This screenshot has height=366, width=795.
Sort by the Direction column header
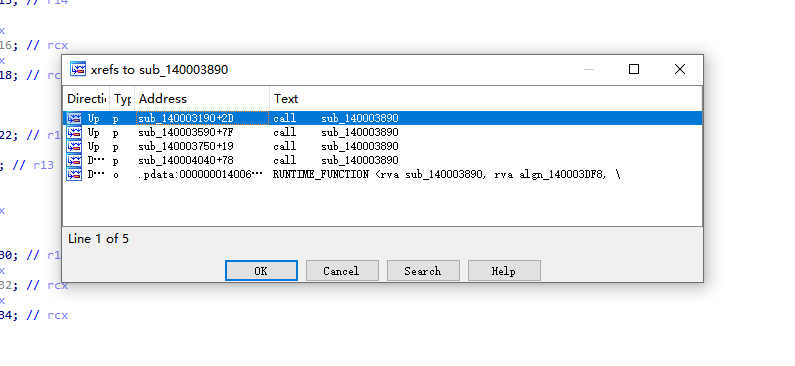pos(86,99)
